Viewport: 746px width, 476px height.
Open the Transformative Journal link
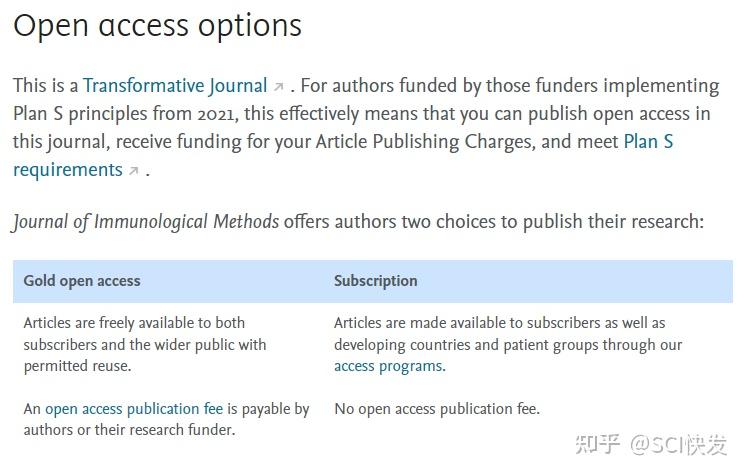(x=175, y=86)
